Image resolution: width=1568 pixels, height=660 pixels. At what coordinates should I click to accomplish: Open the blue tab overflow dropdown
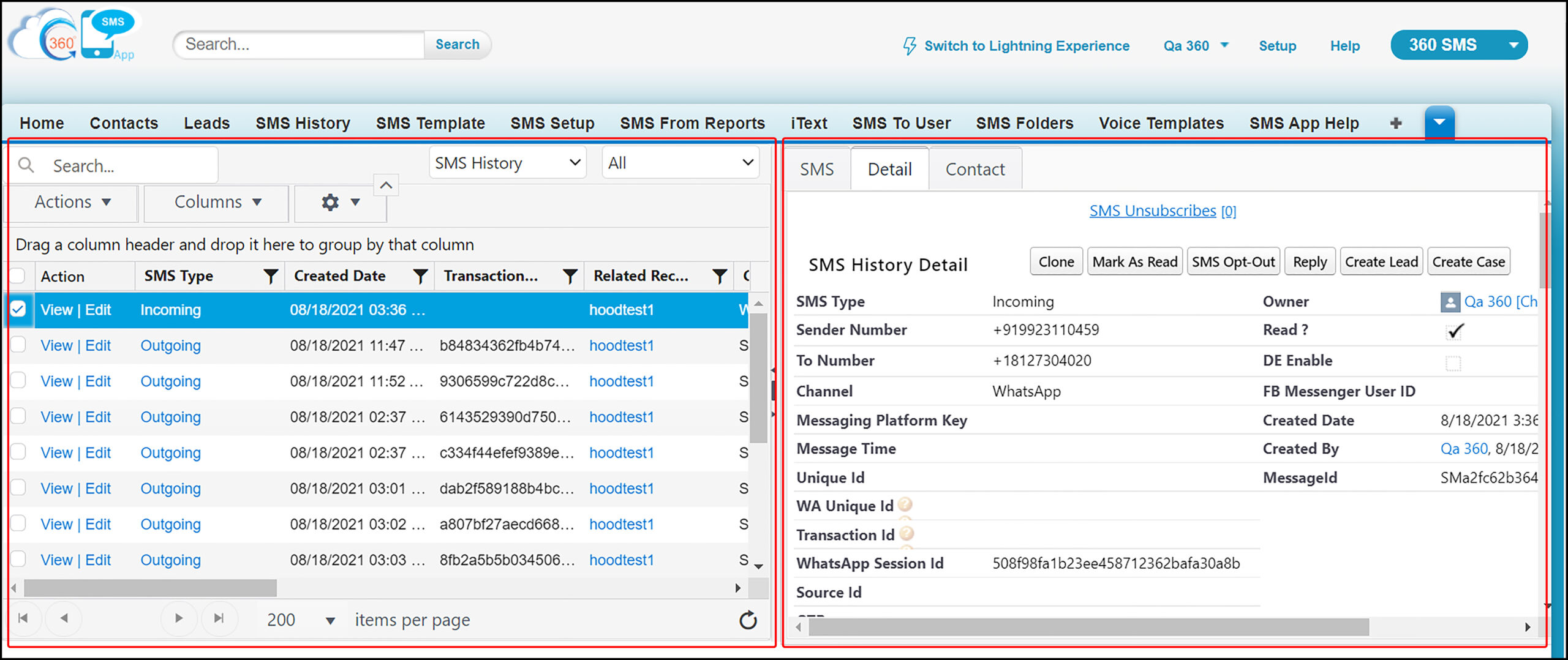[x=1439, y=122]
